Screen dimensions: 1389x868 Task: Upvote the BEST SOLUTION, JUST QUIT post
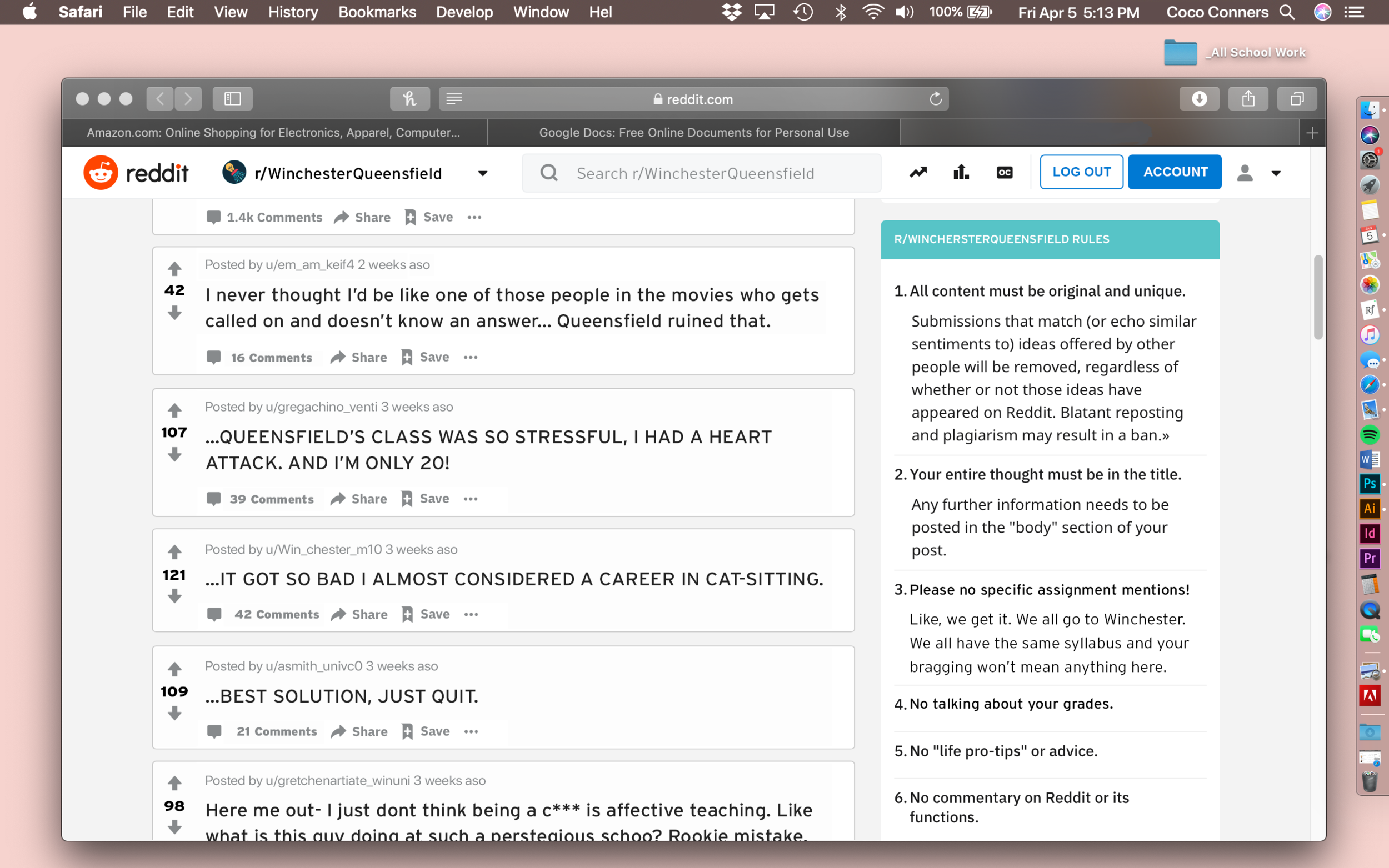174,669
